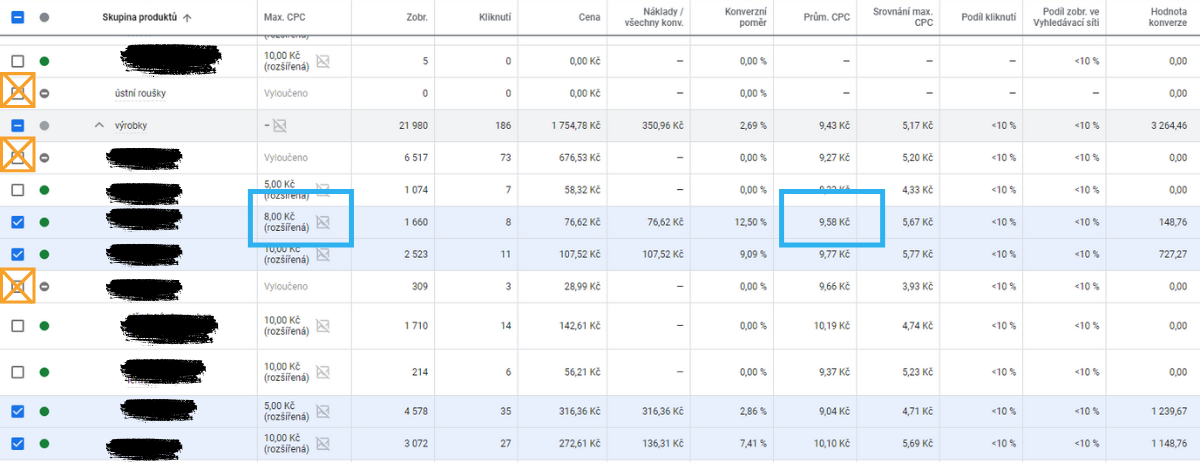Viewport: 1200px width, 462px height.
Task: Click the green status dot in the 3 072 impressions row
Action: (44, 443)
